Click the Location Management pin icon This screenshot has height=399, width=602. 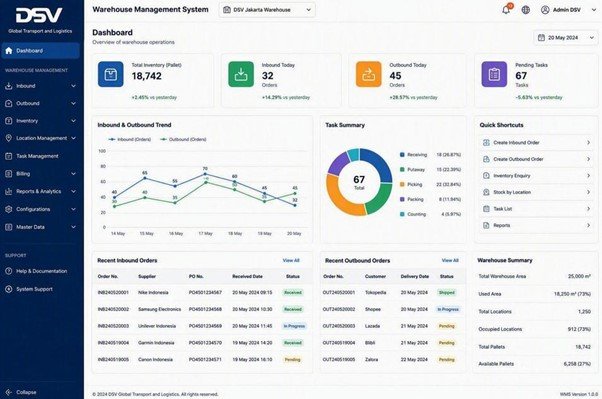coord(8,138)
